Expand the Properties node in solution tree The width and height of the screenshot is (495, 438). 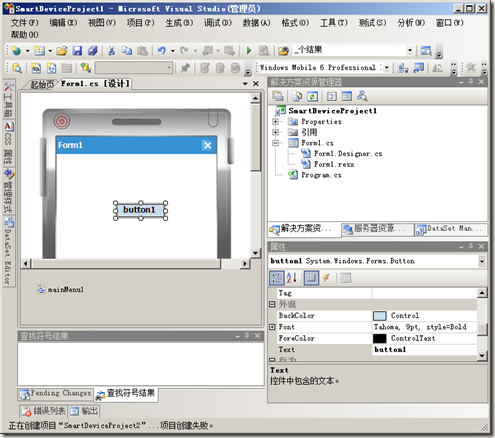pyautogui.click(x=275, y=122)
